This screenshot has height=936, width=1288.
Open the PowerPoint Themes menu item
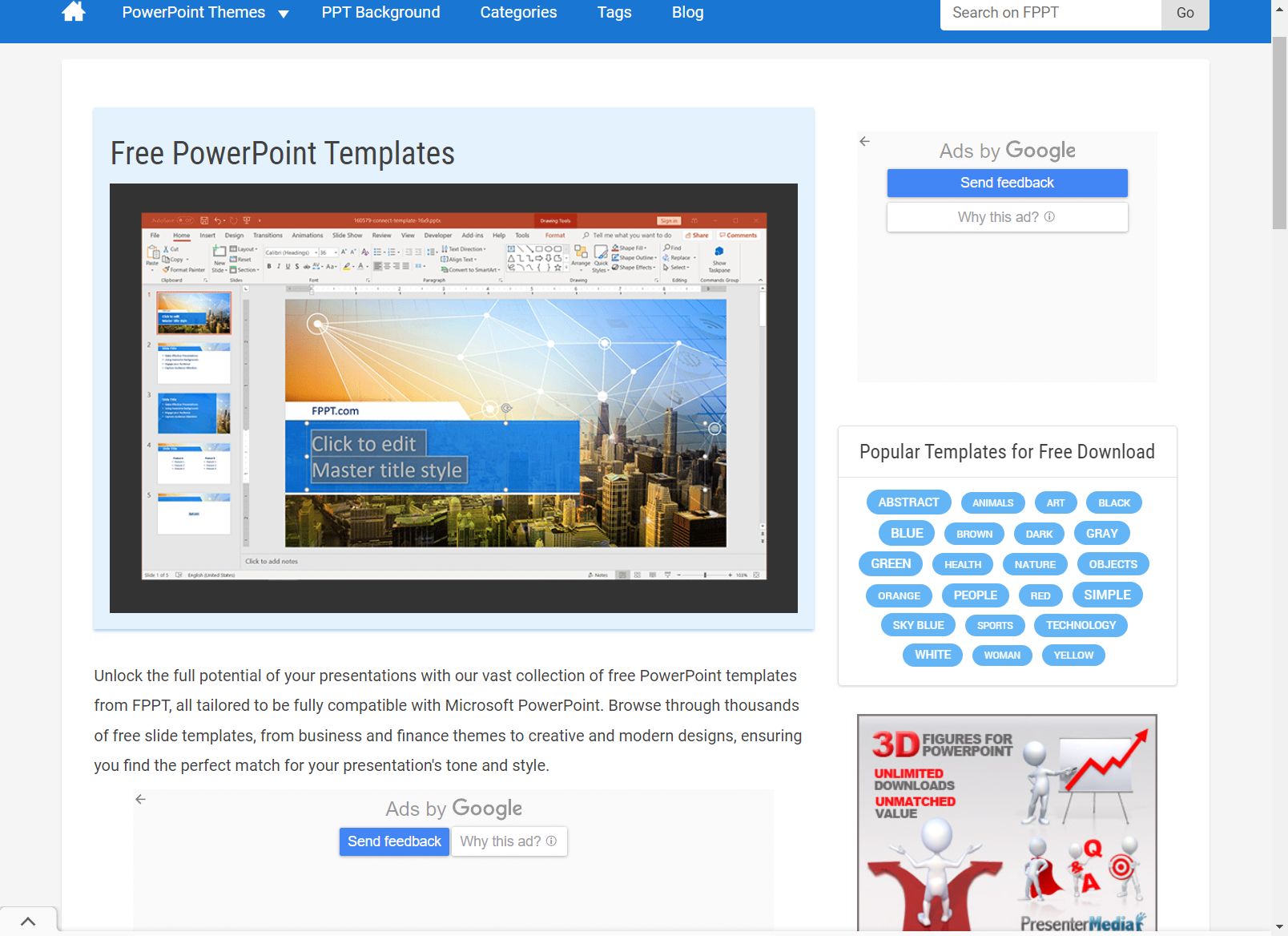[x=194, y=12]
